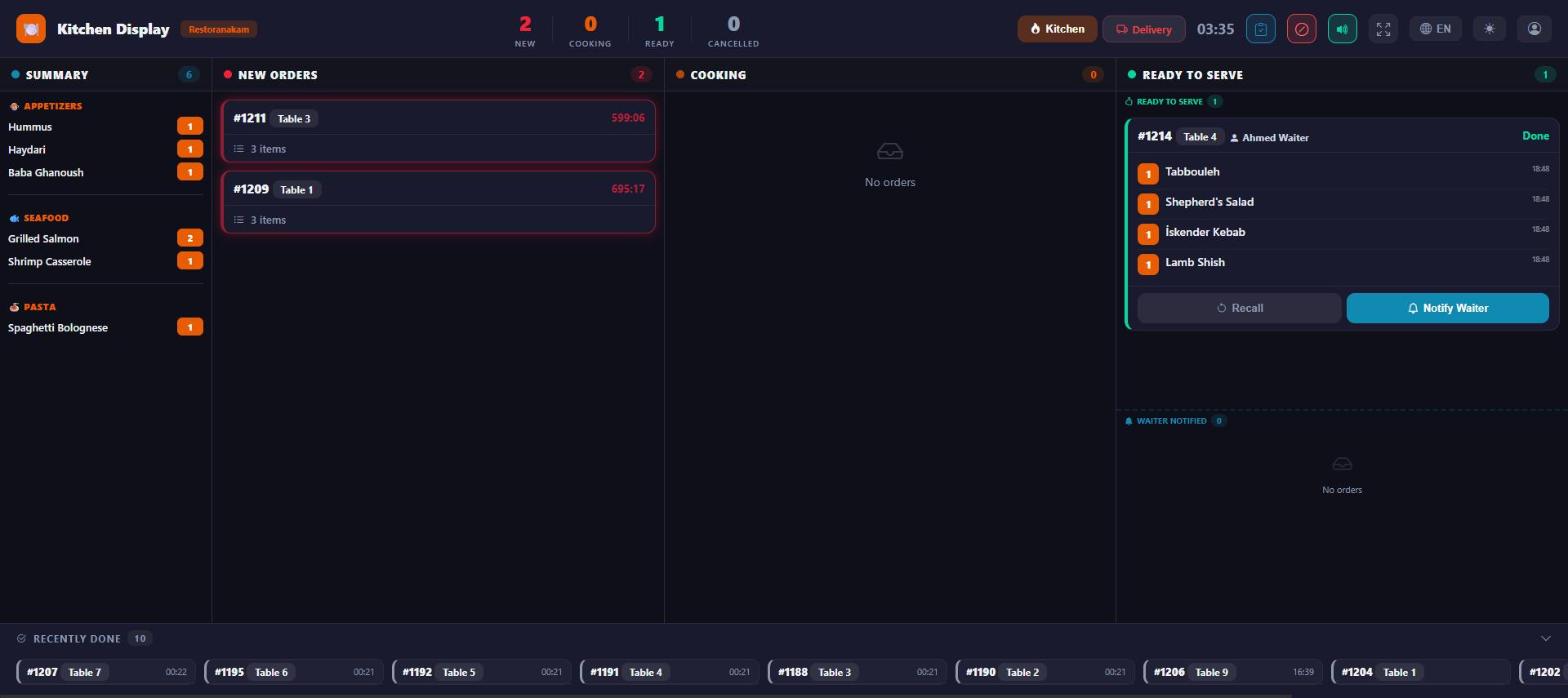Open recently done order #1207
The image size is (1568, 698).
(106, 672)
